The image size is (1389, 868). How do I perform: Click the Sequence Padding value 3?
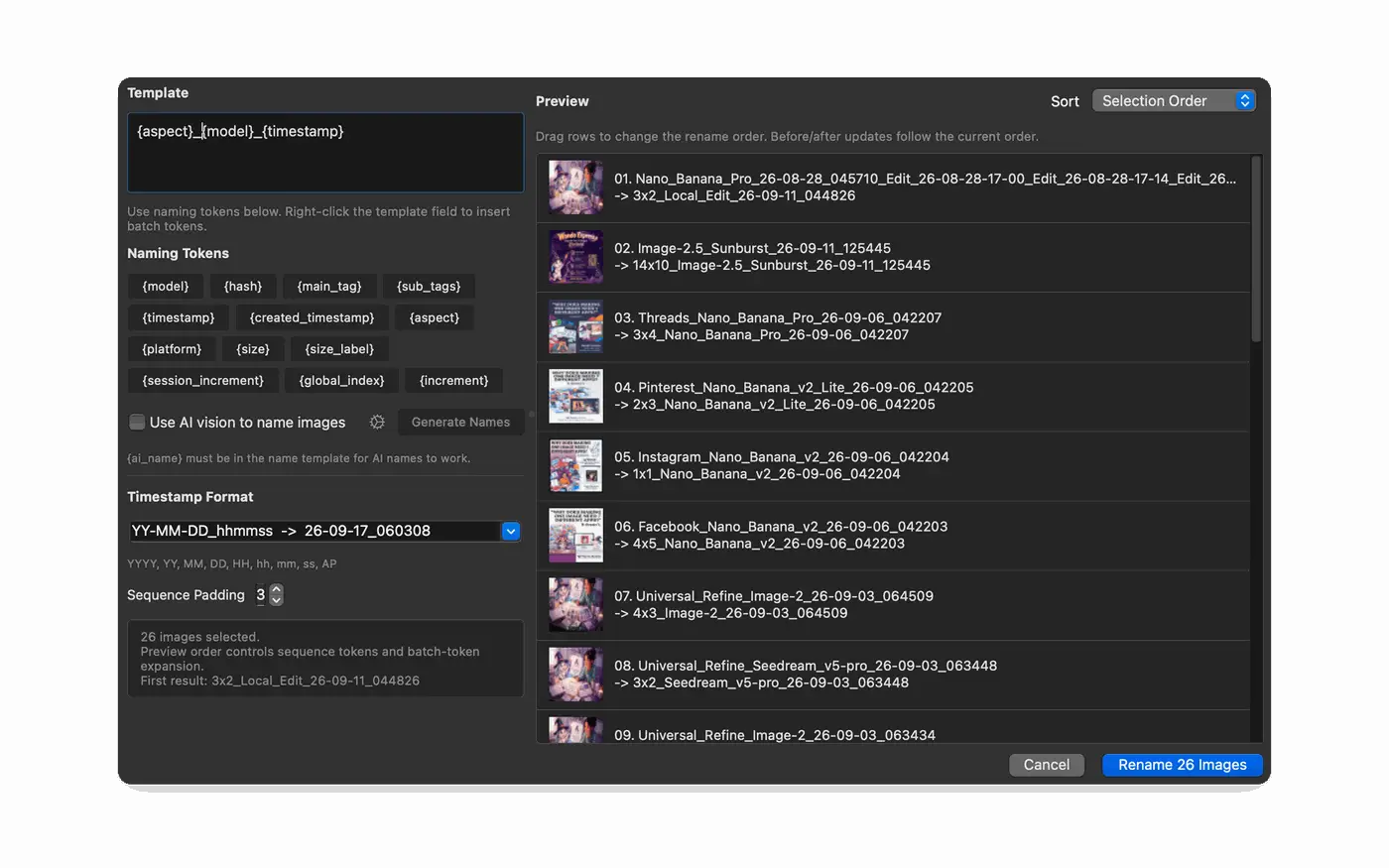(x=261, y=595)
